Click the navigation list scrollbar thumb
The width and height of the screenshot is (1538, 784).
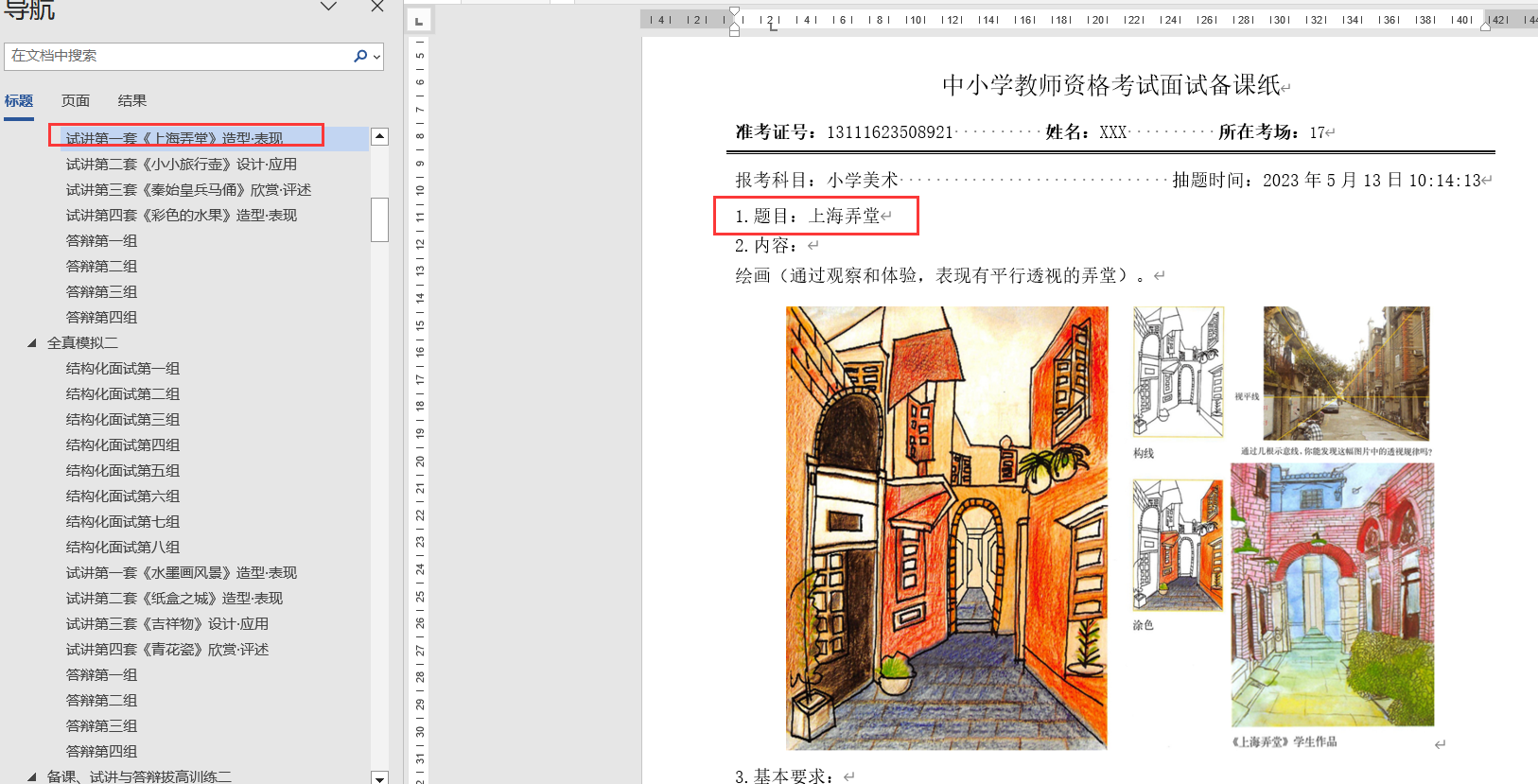[379, 219]
